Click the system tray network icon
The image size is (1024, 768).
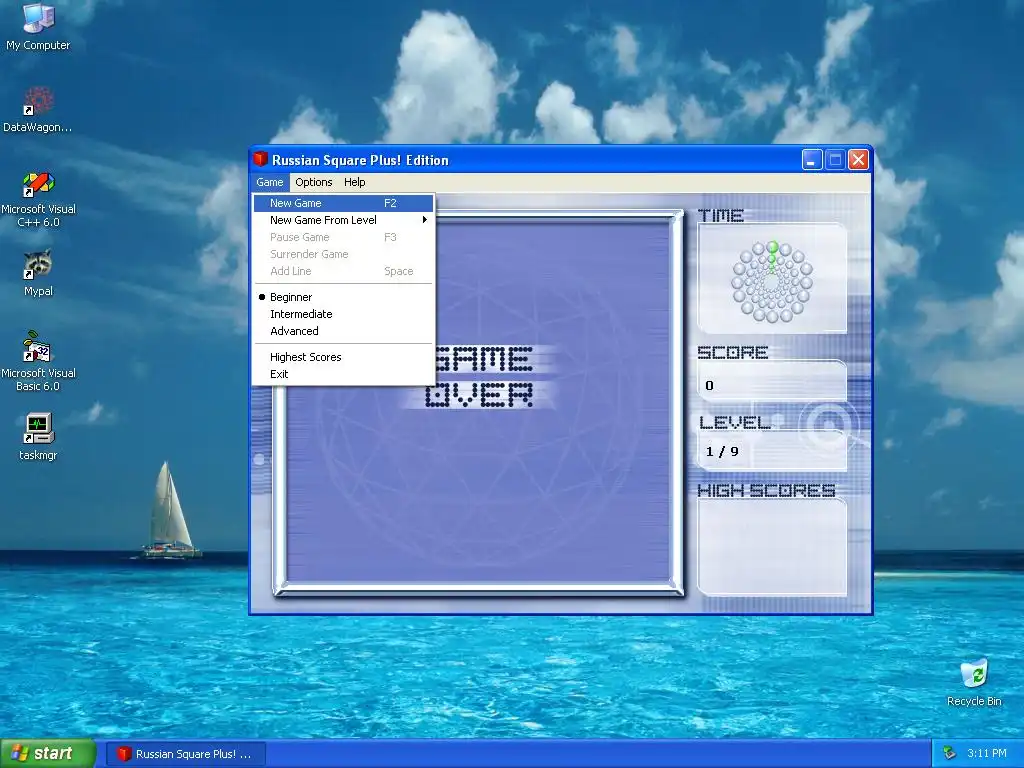[x=949, y=753]
